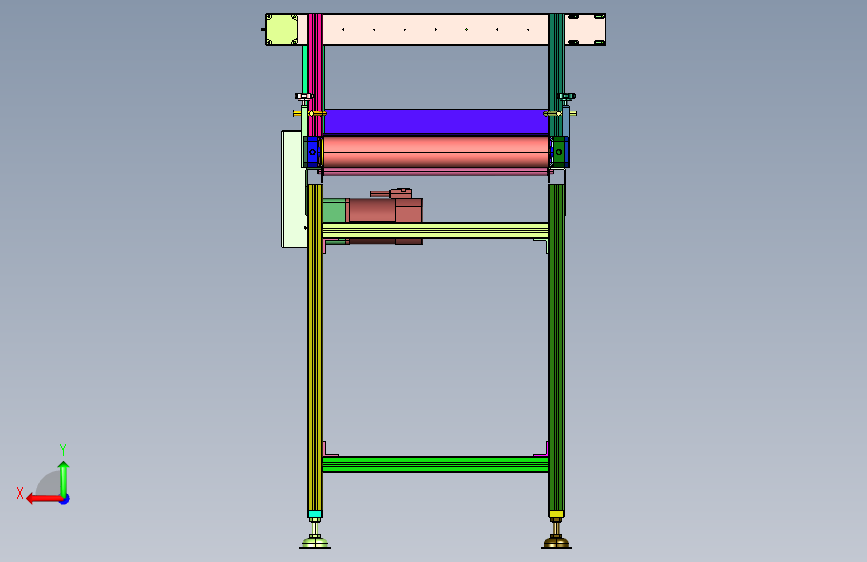Image resolution: width=867 pixels, height=562 pixels.
Task: Select the blue left bearing block
Action: 312,152
